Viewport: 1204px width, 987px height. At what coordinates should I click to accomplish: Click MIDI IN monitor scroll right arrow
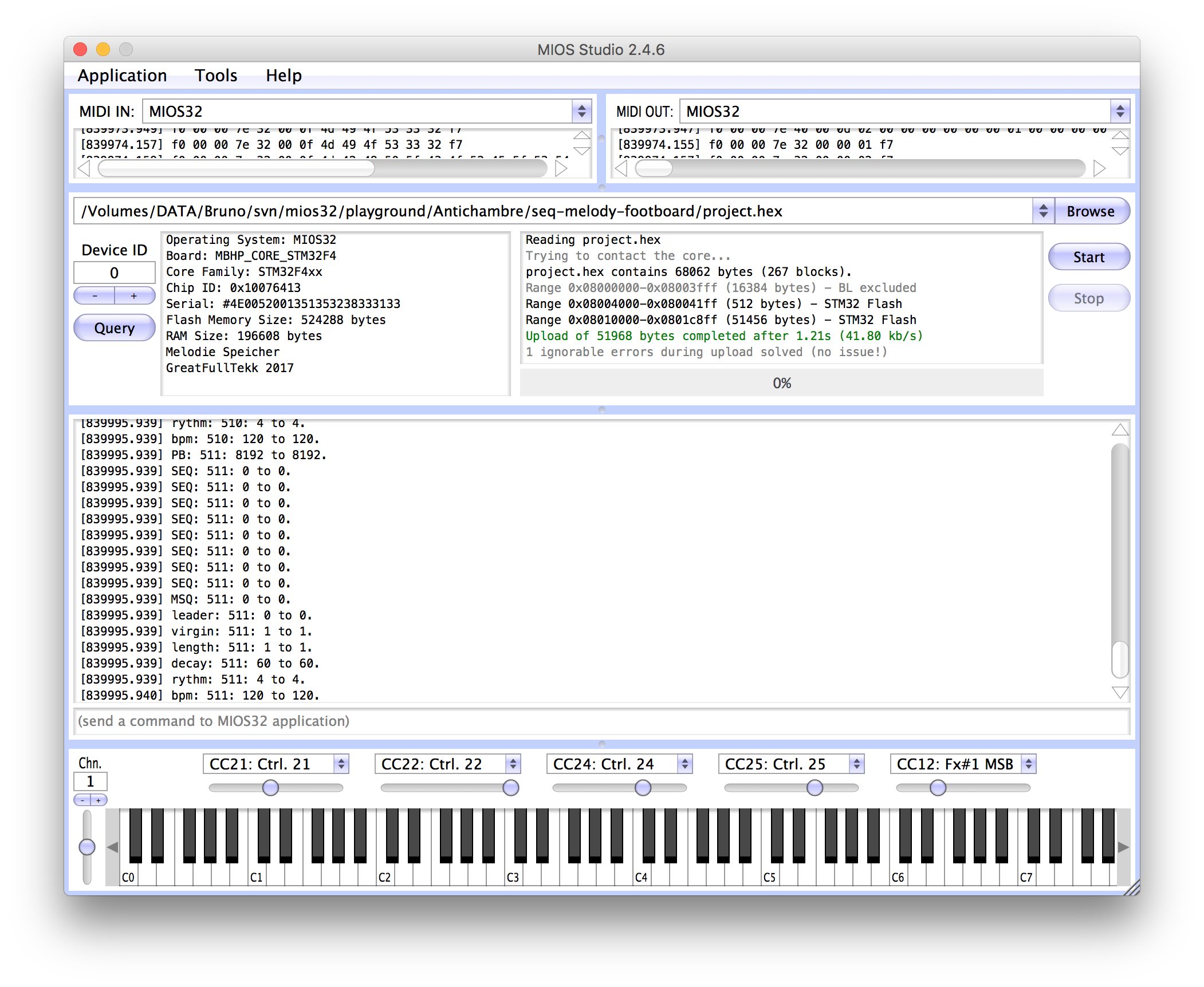561,168
